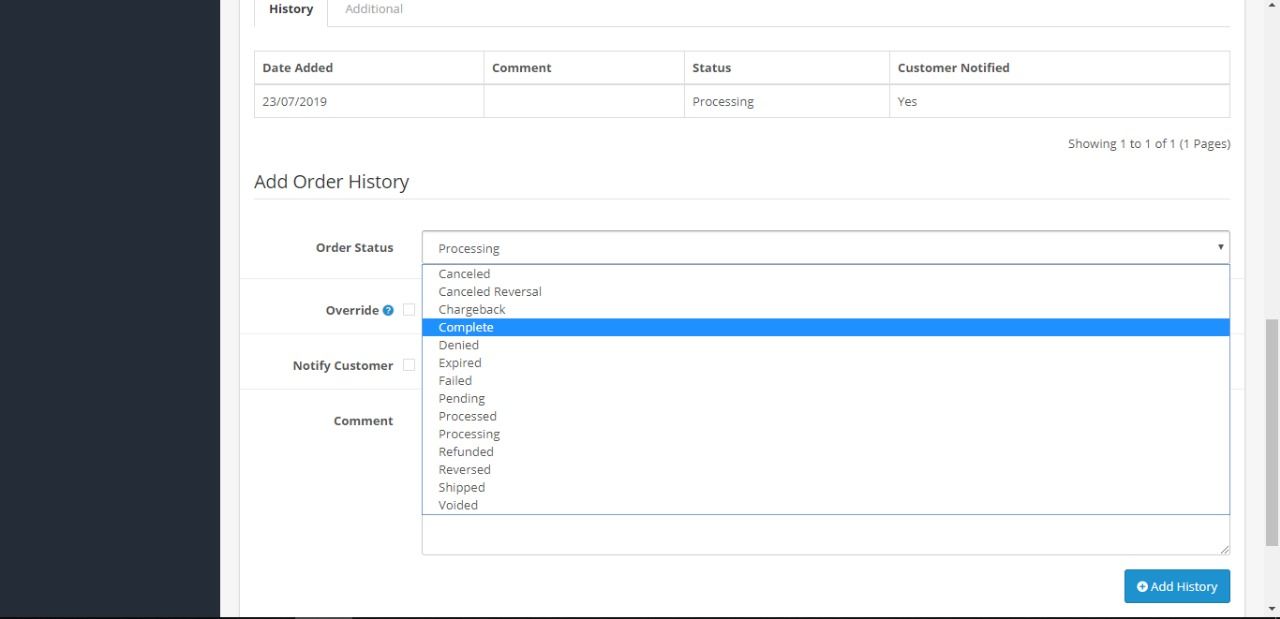1280x619 pixels.
Task: Pick Denied order status
Action: pos(459,346)
